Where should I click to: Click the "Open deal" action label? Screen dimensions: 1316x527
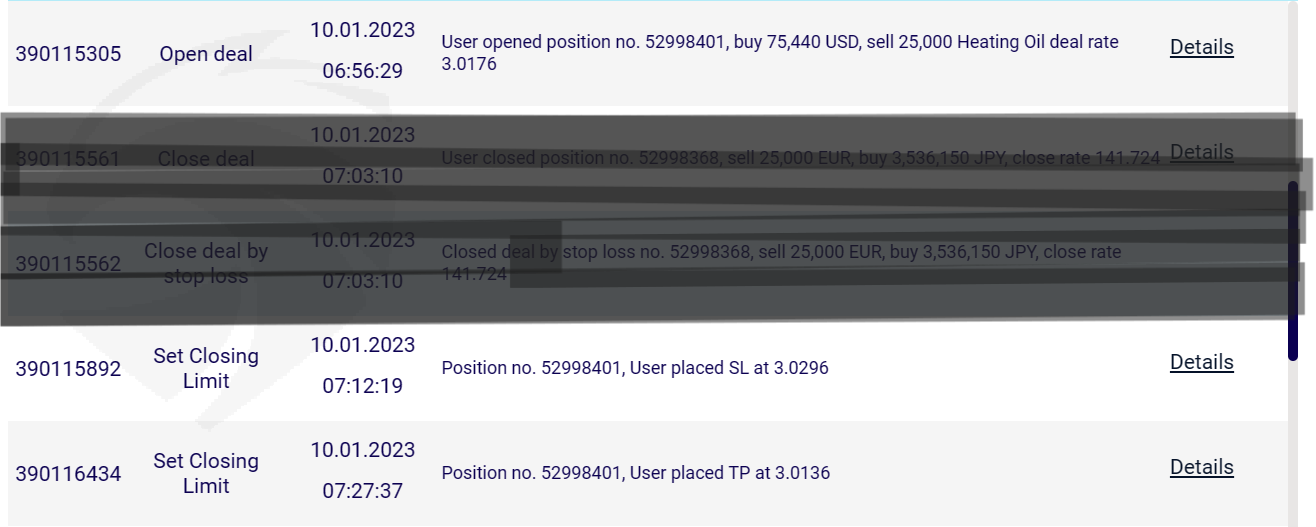click(206, 54)
